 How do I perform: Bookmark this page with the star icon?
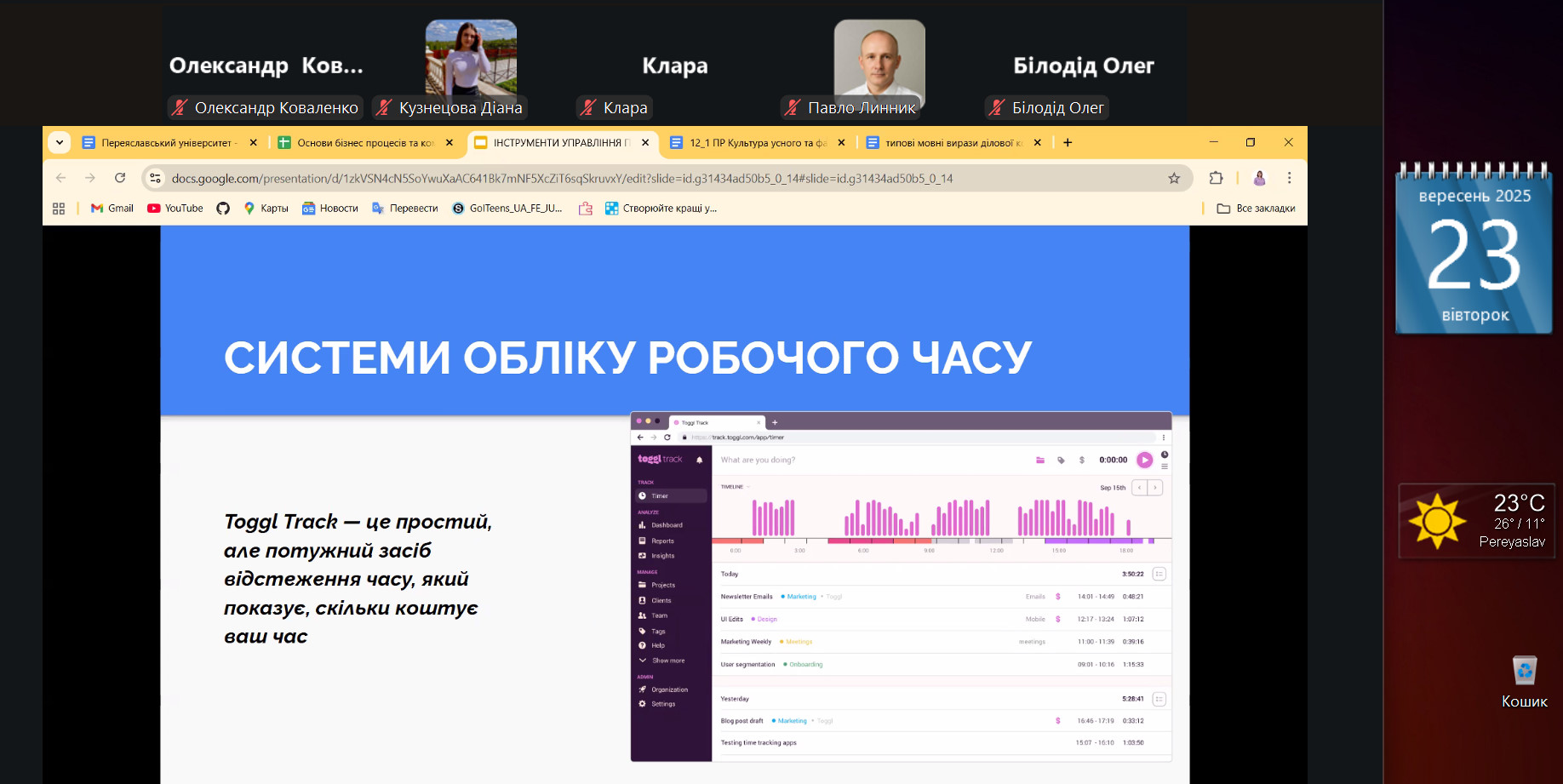(x=1174, y=178)
